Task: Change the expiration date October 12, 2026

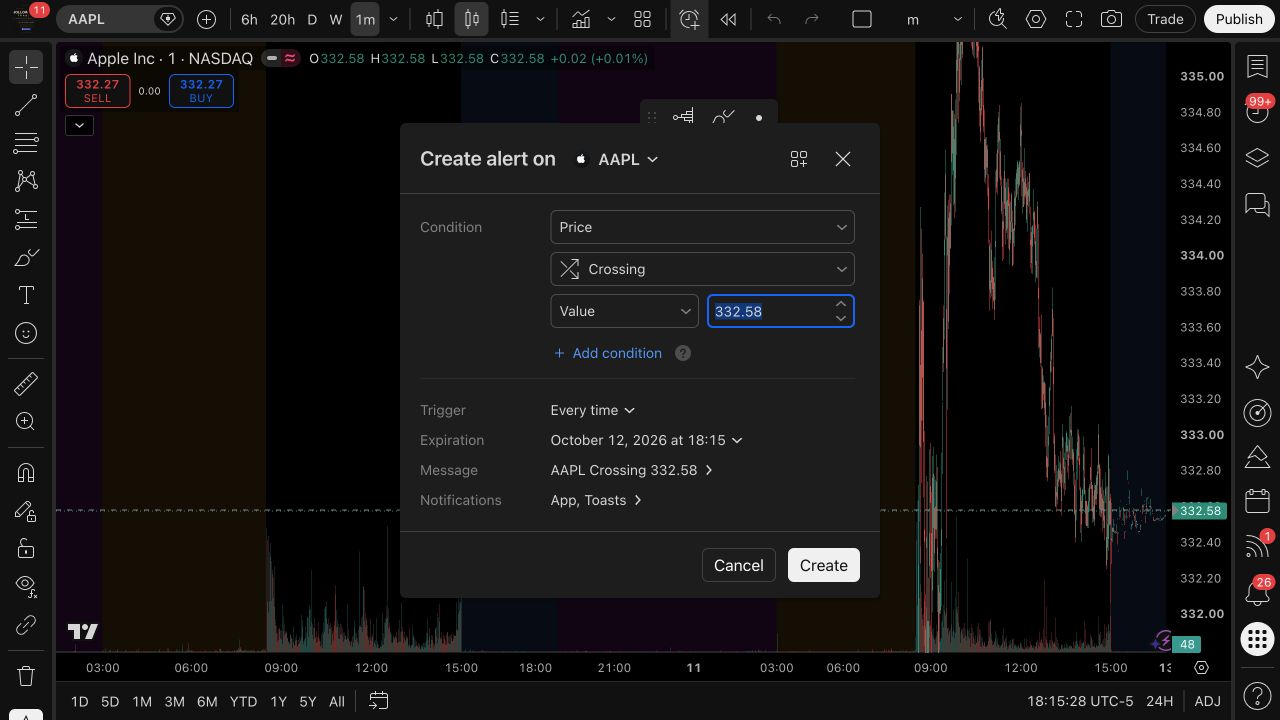Action: pos(646,440)
